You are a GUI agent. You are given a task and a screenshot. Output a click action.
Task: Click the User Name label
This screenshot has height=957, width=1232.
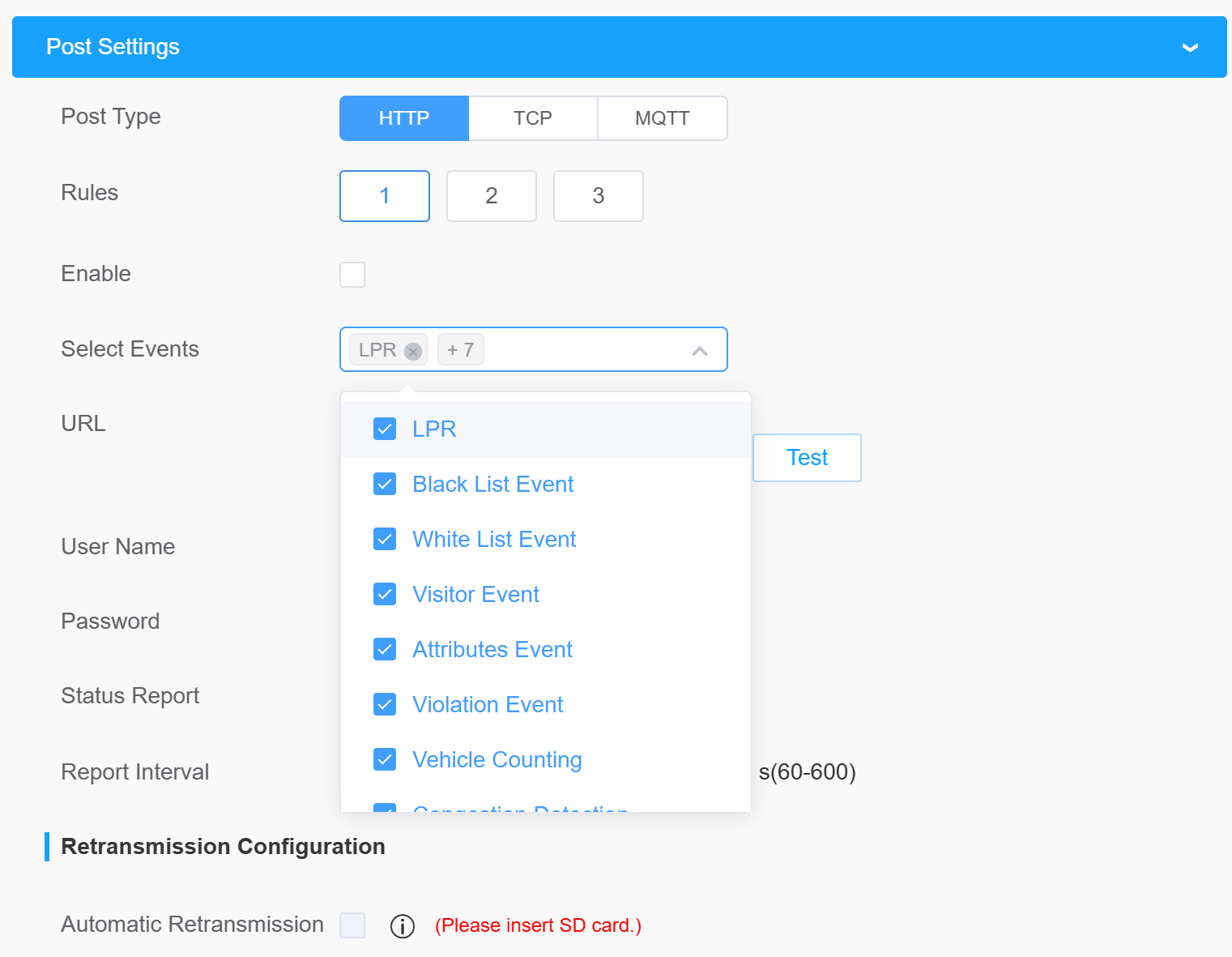(118, 547)
